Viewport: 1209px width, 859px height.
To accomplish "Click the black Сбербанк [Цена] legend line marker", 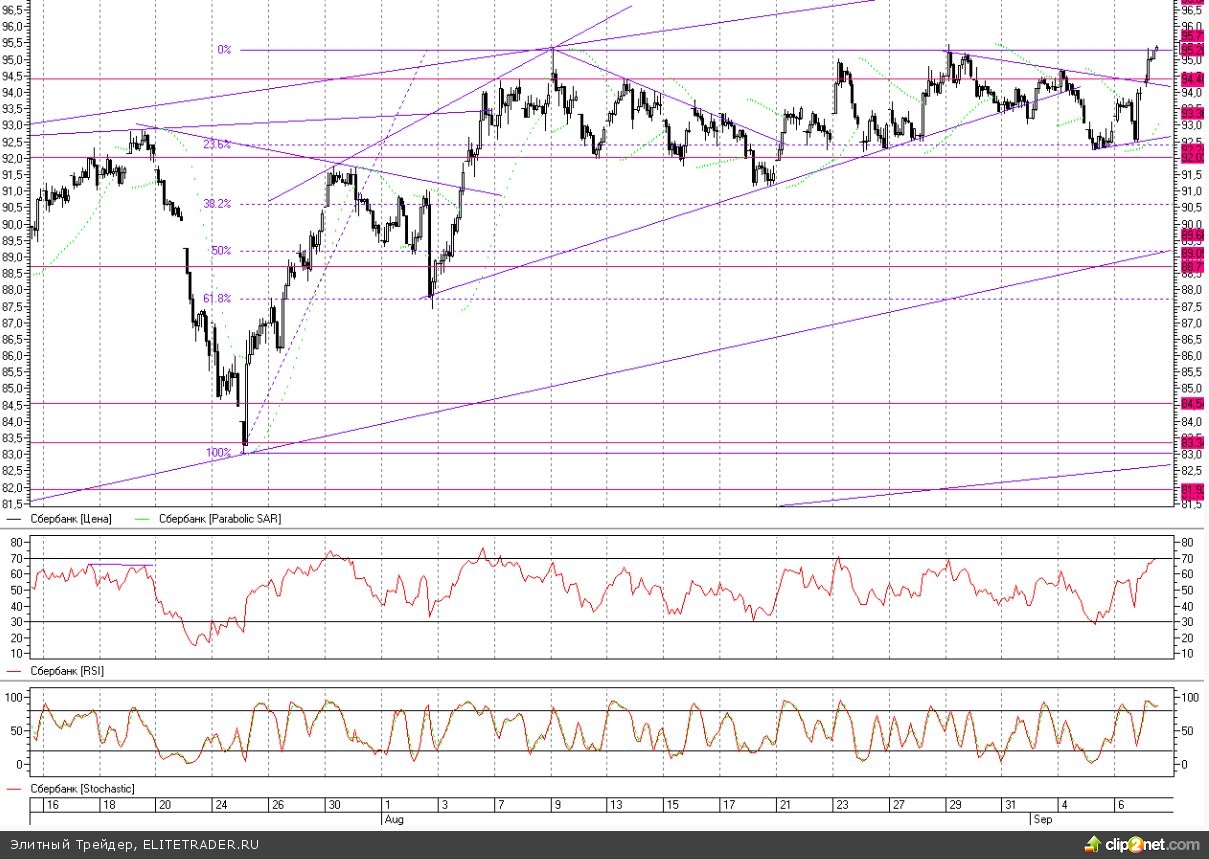I will (15, 519).
